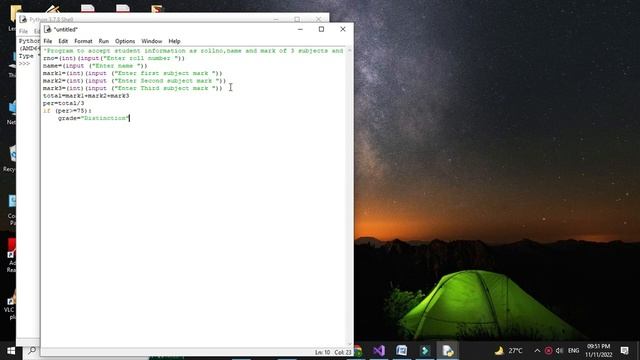
Task: Open Visual Studio from the taskbar
Action: point(379,351)
